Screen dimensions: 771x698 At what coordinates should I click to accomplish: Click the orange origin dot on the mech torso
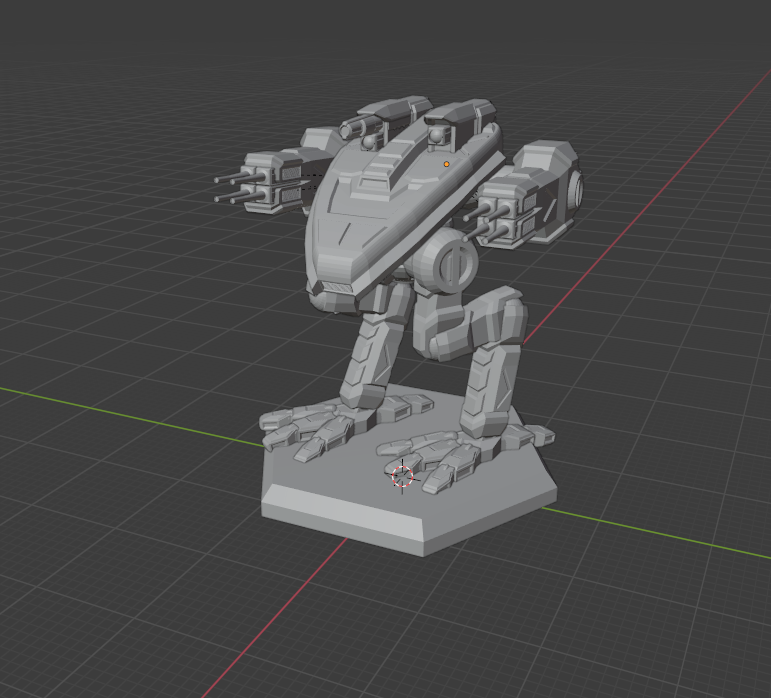coord(446,164)
